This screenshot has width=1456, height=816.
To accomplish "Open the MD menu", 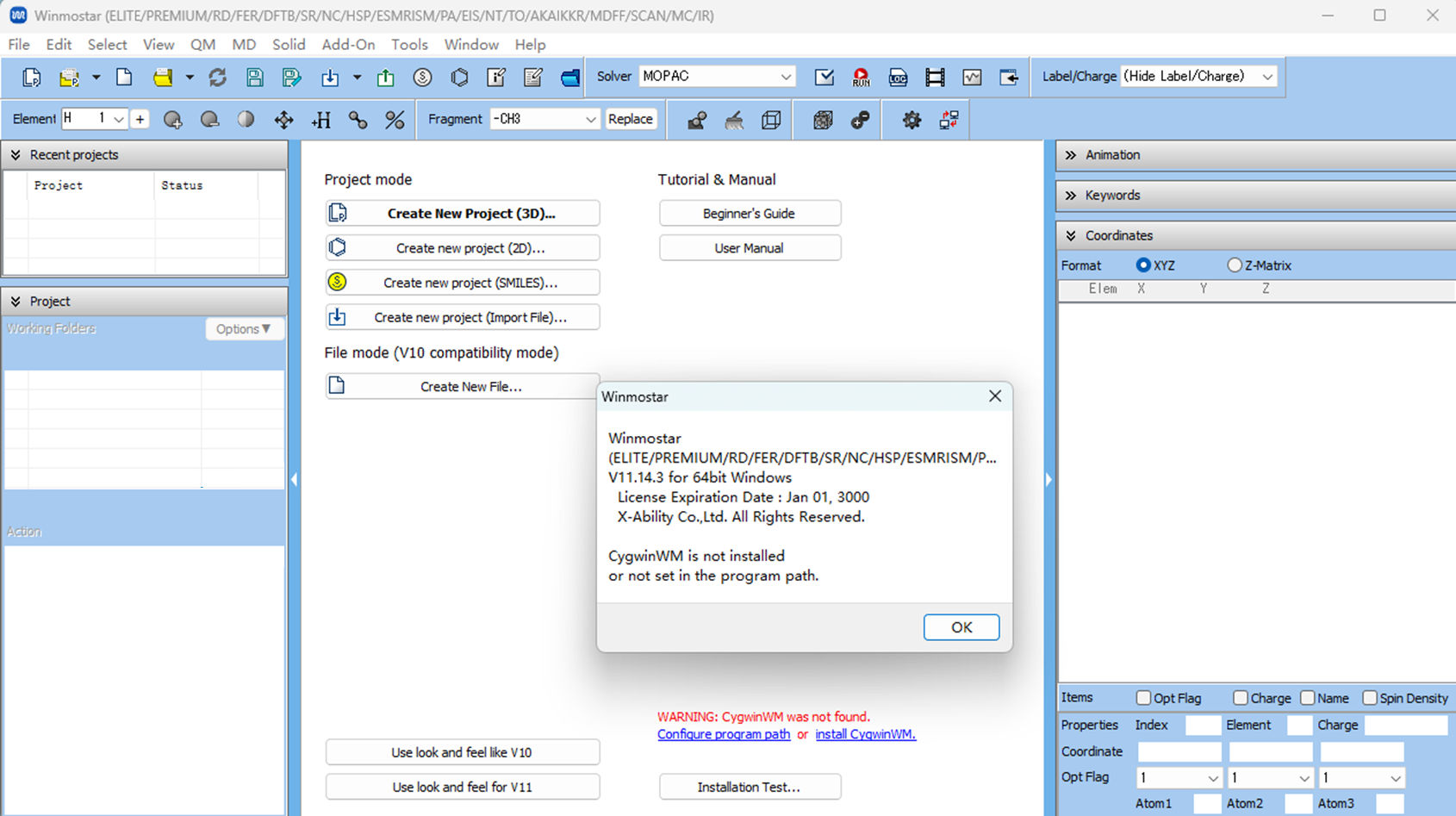I will [x=244, y=45].
